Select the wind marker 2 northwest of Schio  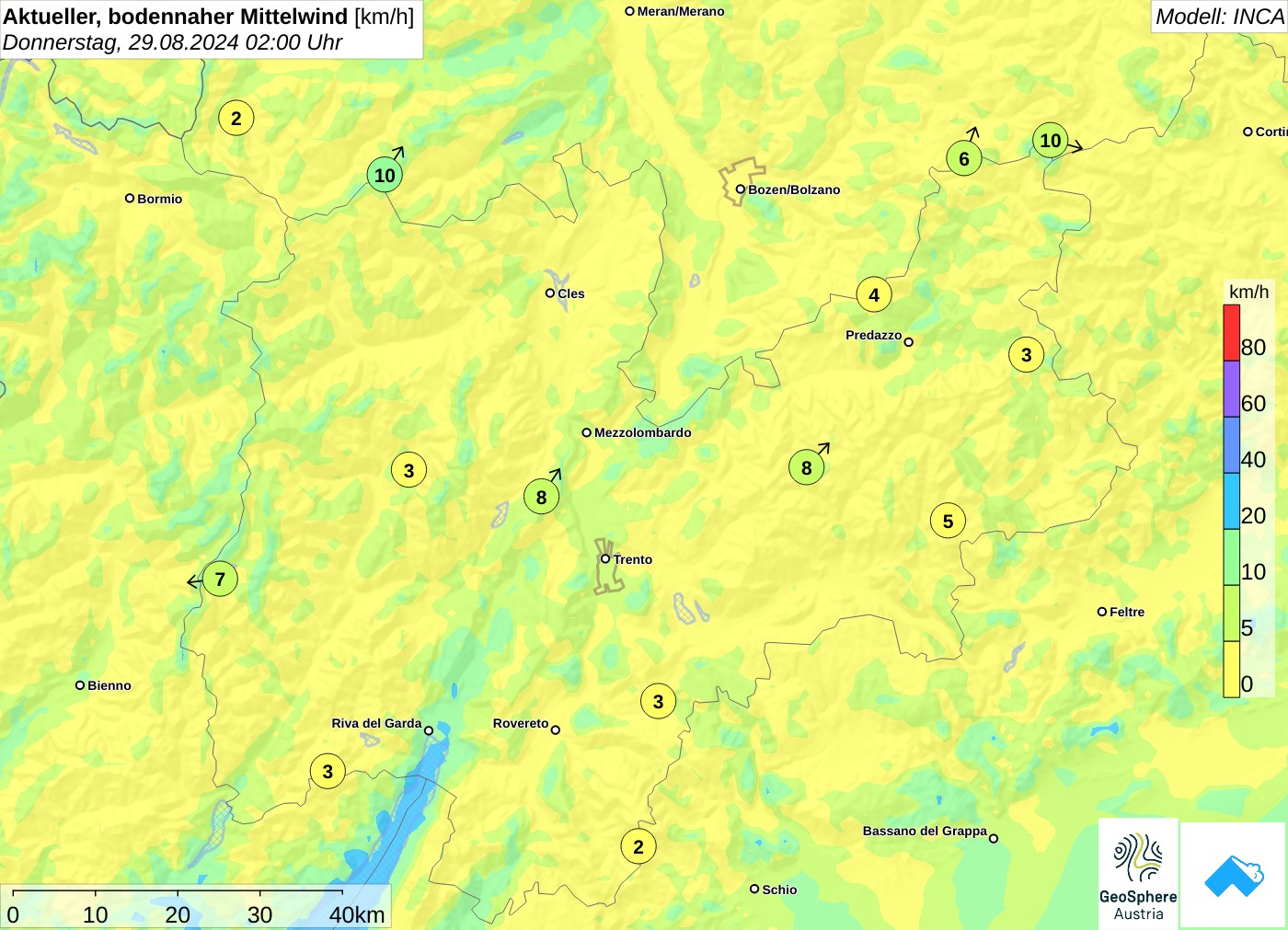coord(638,846)
